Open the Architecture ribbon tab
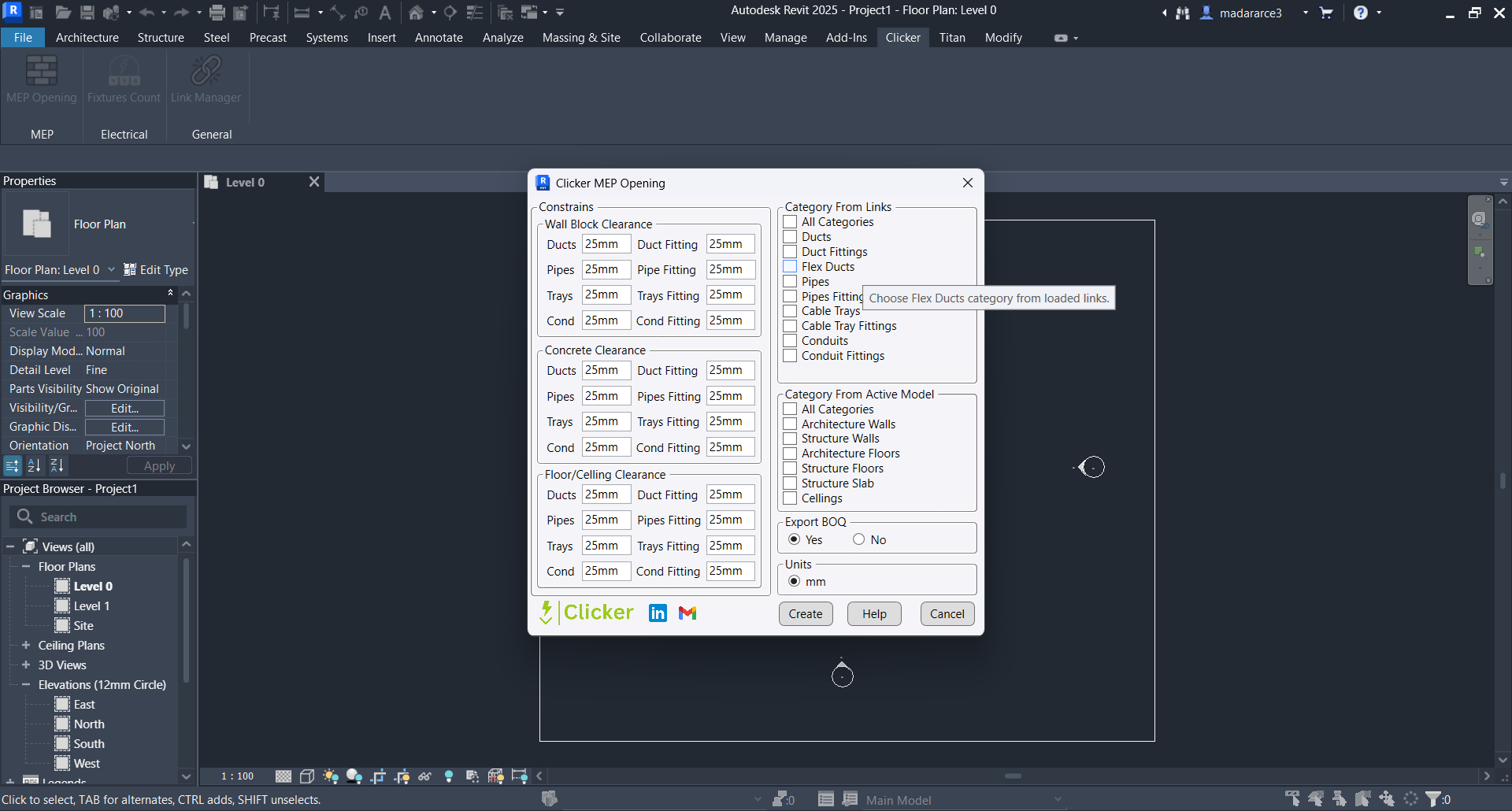 tap(87, 38)
